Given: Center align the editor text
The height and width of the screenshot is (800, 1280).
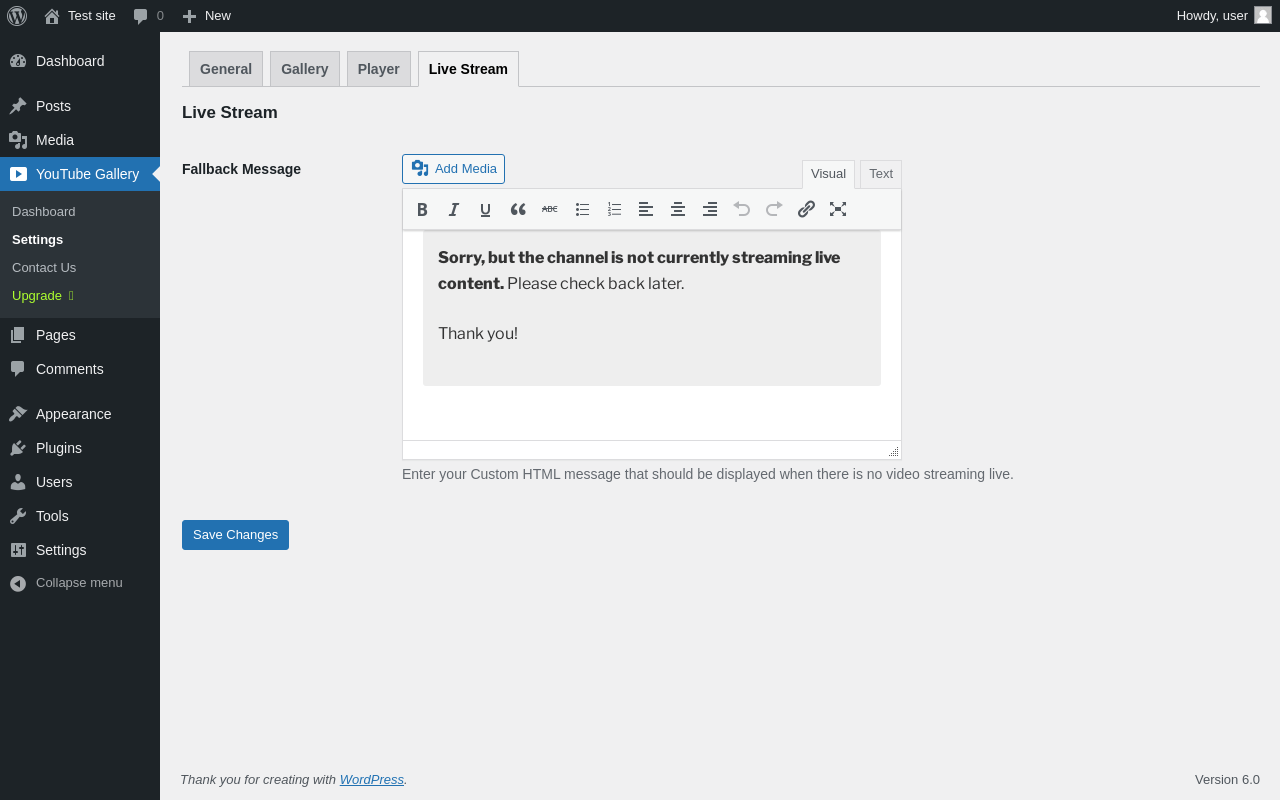Looking at the screenshot, I should point(678,209).
